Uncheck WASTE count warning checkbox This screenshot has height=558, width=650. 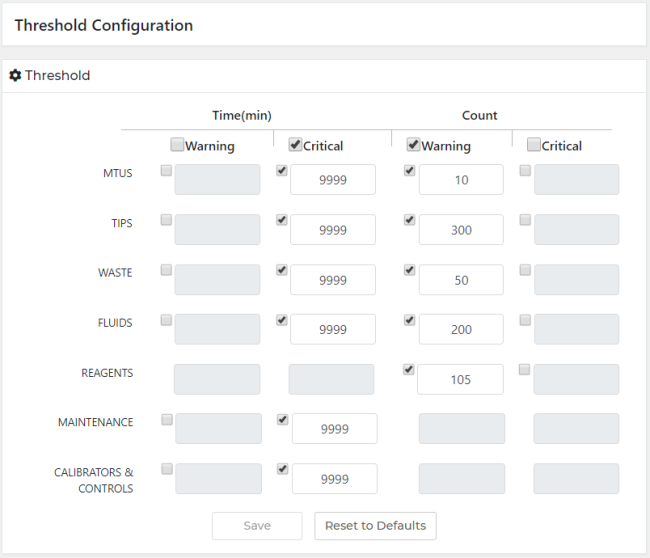click(409, 270)
